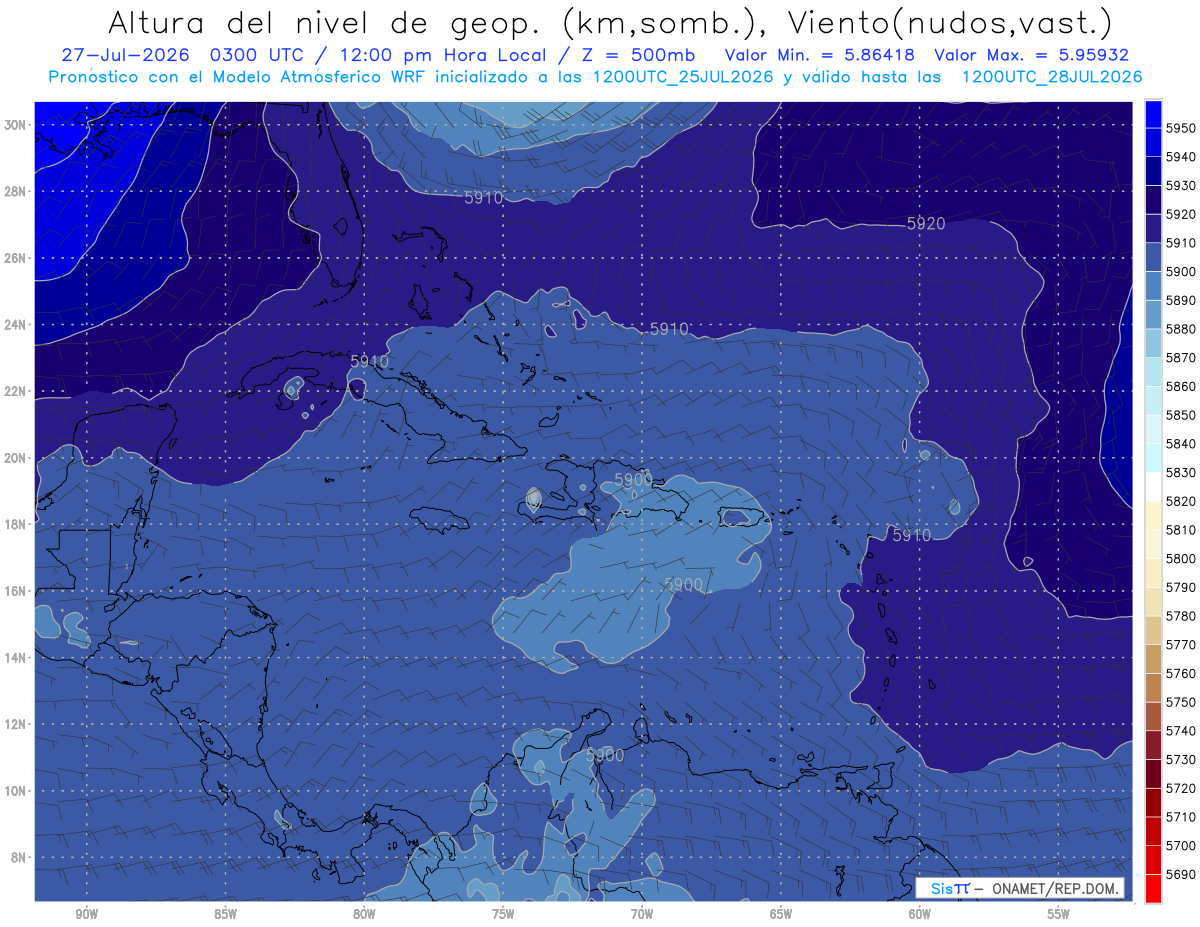Click the 5850 color scale label
Viewport: 1200px width, 927px height.
1181,415
